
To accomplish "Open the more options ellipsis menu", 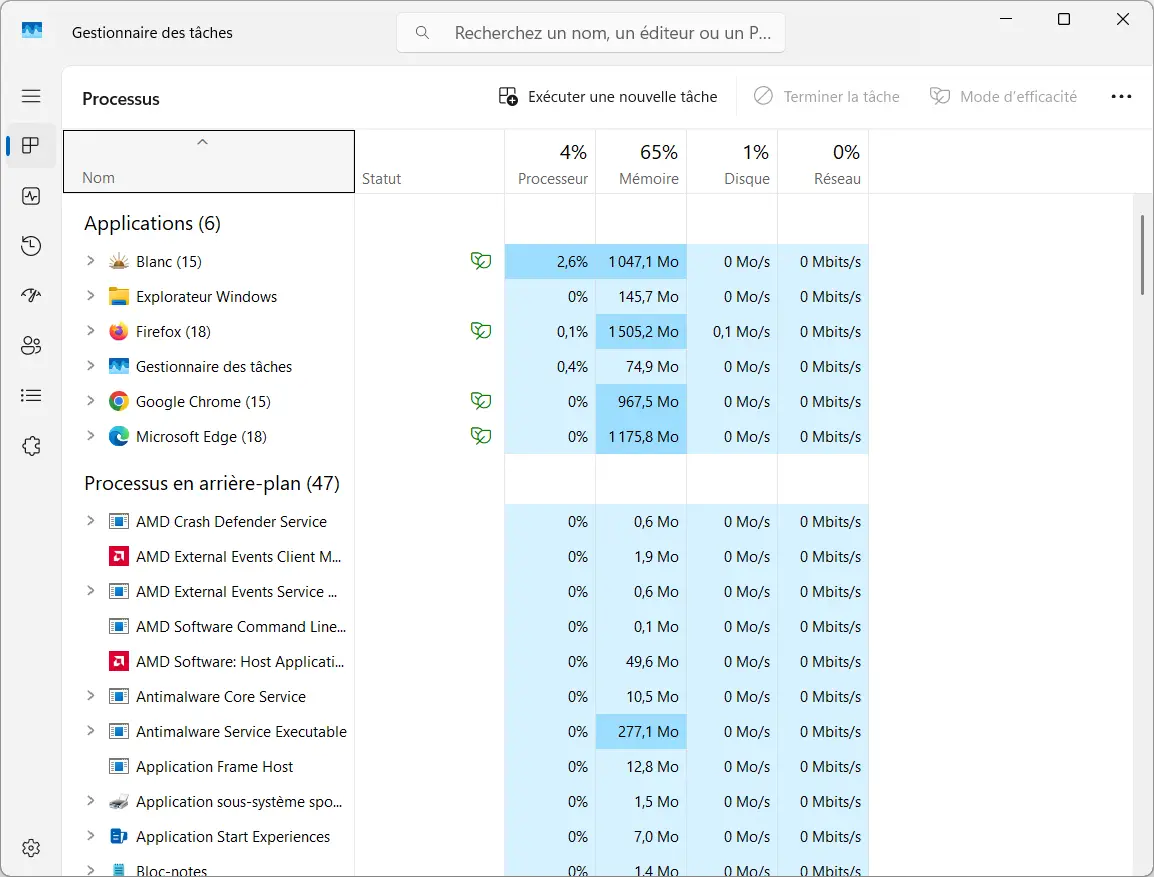I will pos(1121,96).
